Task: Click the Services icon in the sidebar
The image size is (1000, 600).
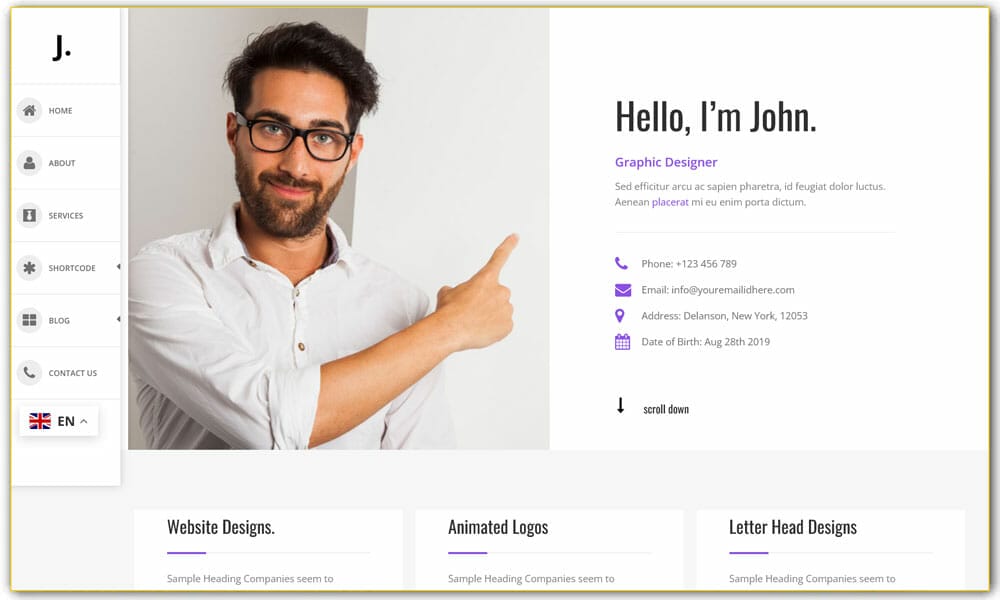Action: click(29, 216)
